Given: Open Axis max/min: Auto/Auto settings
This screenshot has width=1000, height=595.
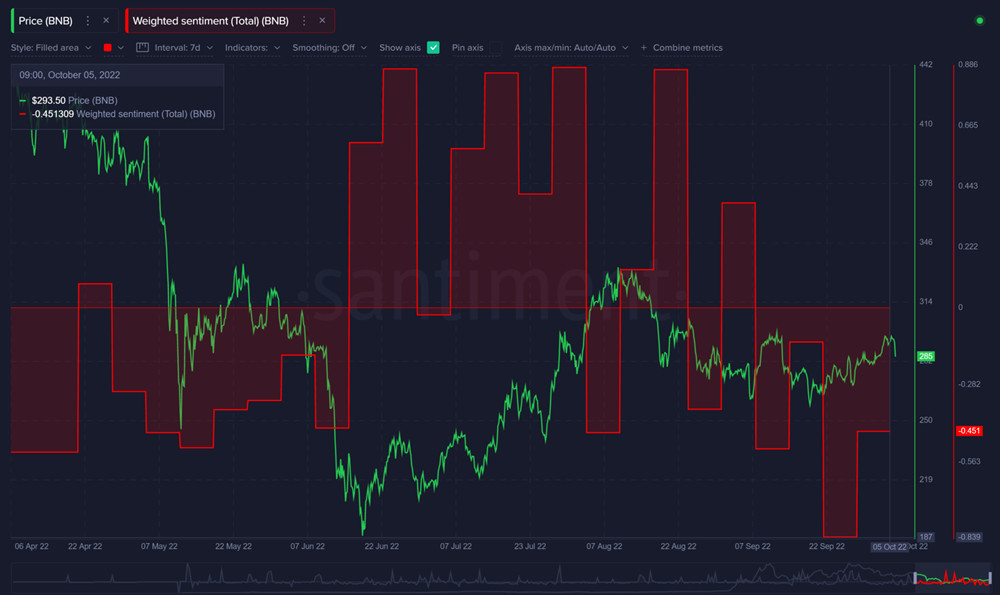Looking at the screenshot, I should [572, 47].
